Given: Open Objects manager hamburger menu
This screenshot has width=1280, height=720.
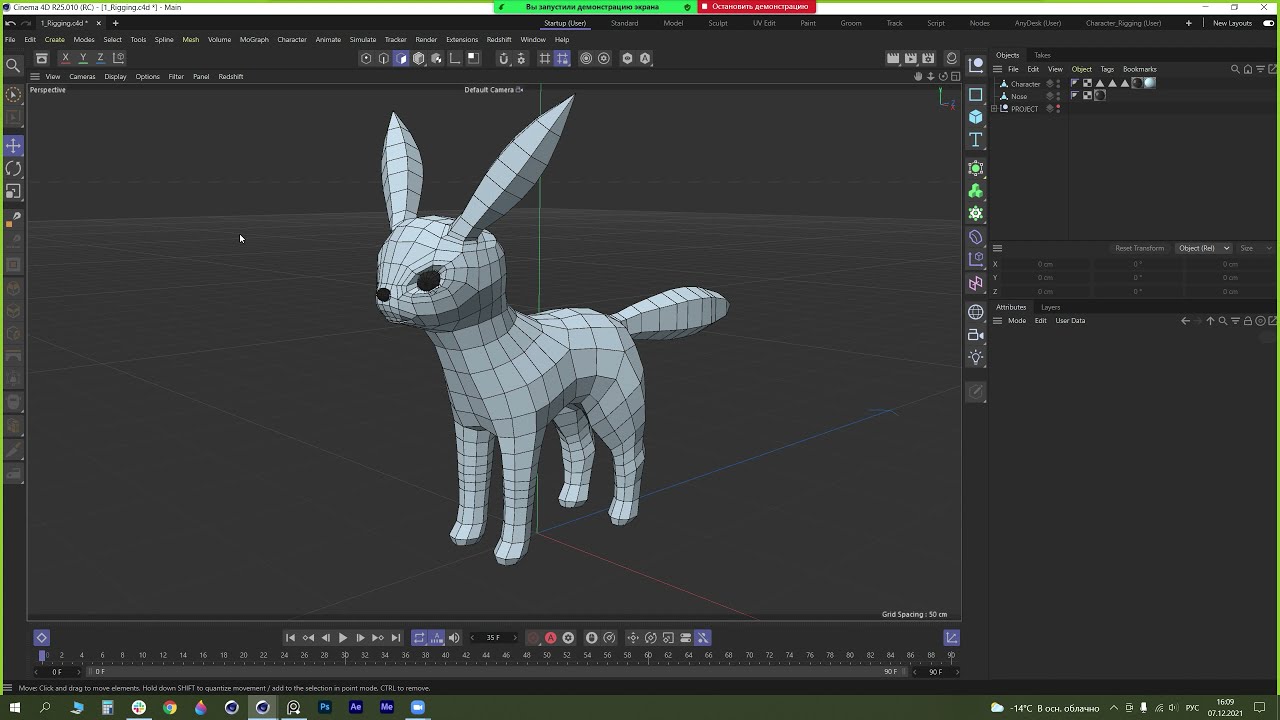Looking at the screenshot, I should [997, 69].
